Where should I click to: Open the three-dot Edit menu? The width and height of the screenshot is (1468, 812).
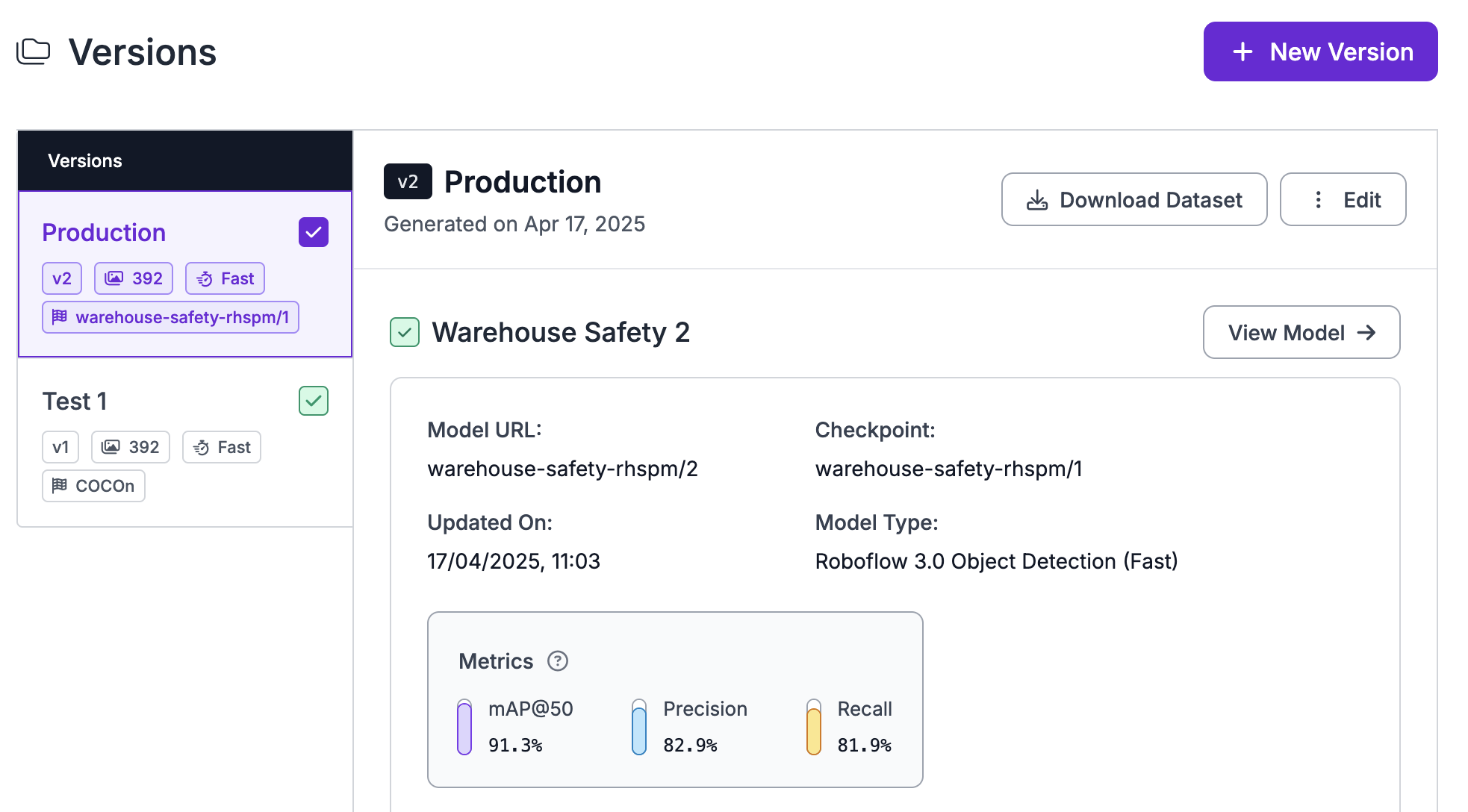pyautogui.click(x=1343, y=199)
